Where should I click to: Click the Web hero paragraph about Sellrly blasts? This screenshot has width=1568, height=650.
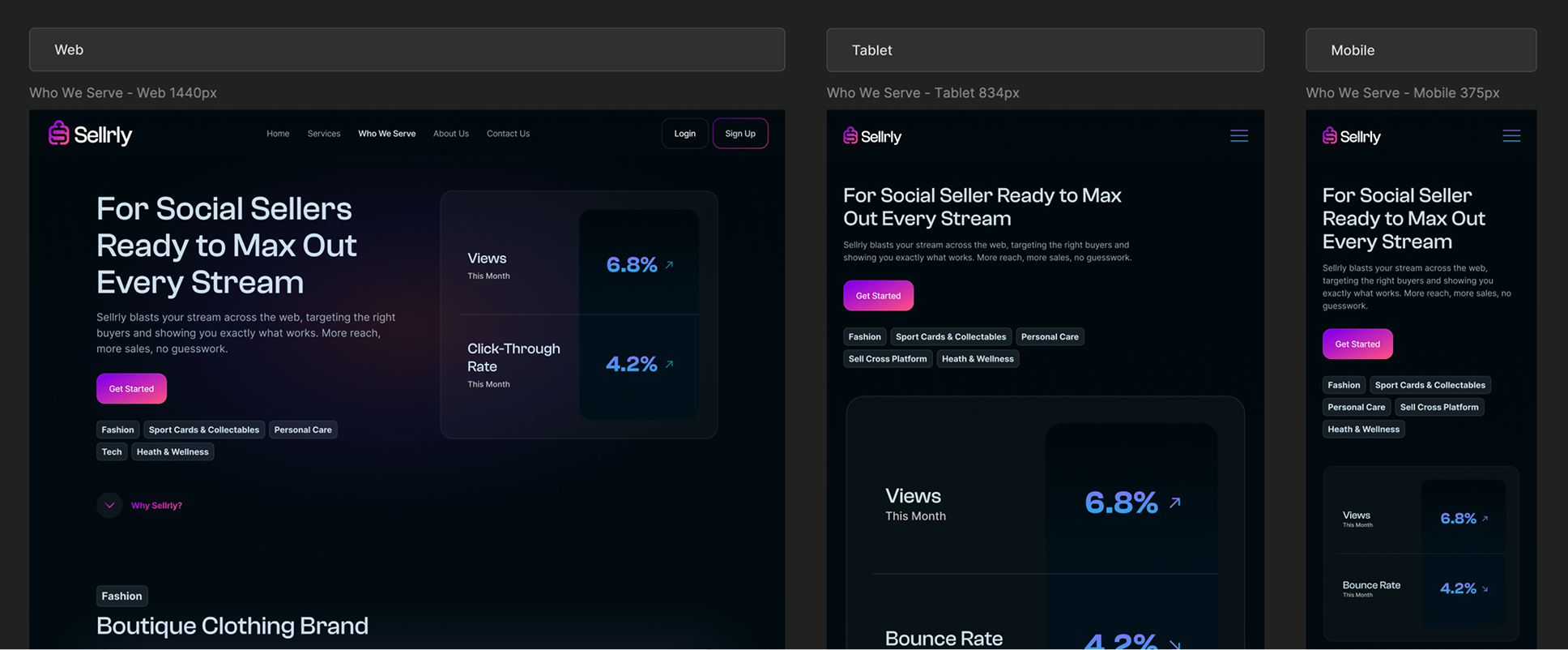coord(246,333)
